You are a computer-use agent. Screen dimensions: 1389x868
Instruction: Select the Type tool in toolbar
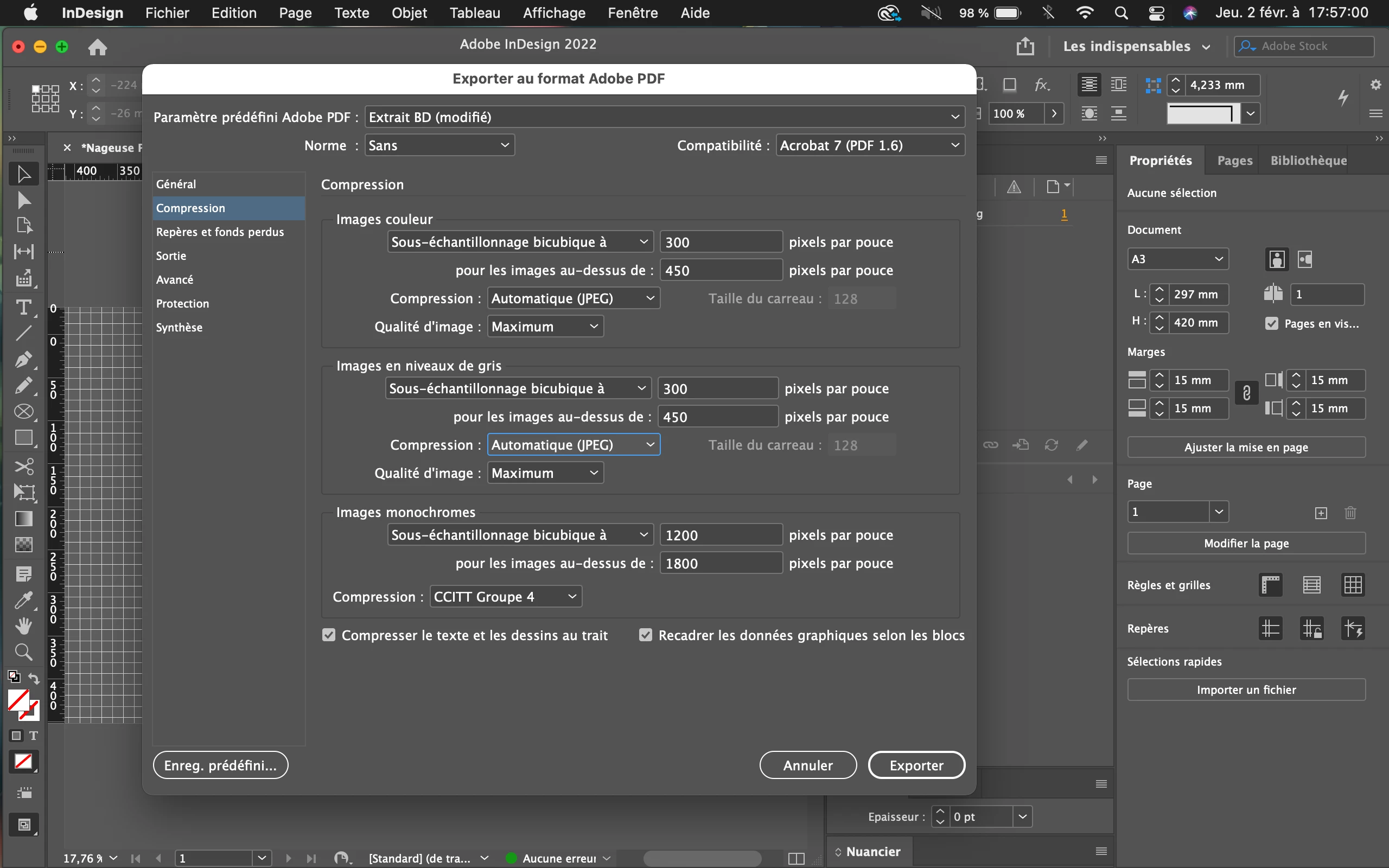pos(23,307)
